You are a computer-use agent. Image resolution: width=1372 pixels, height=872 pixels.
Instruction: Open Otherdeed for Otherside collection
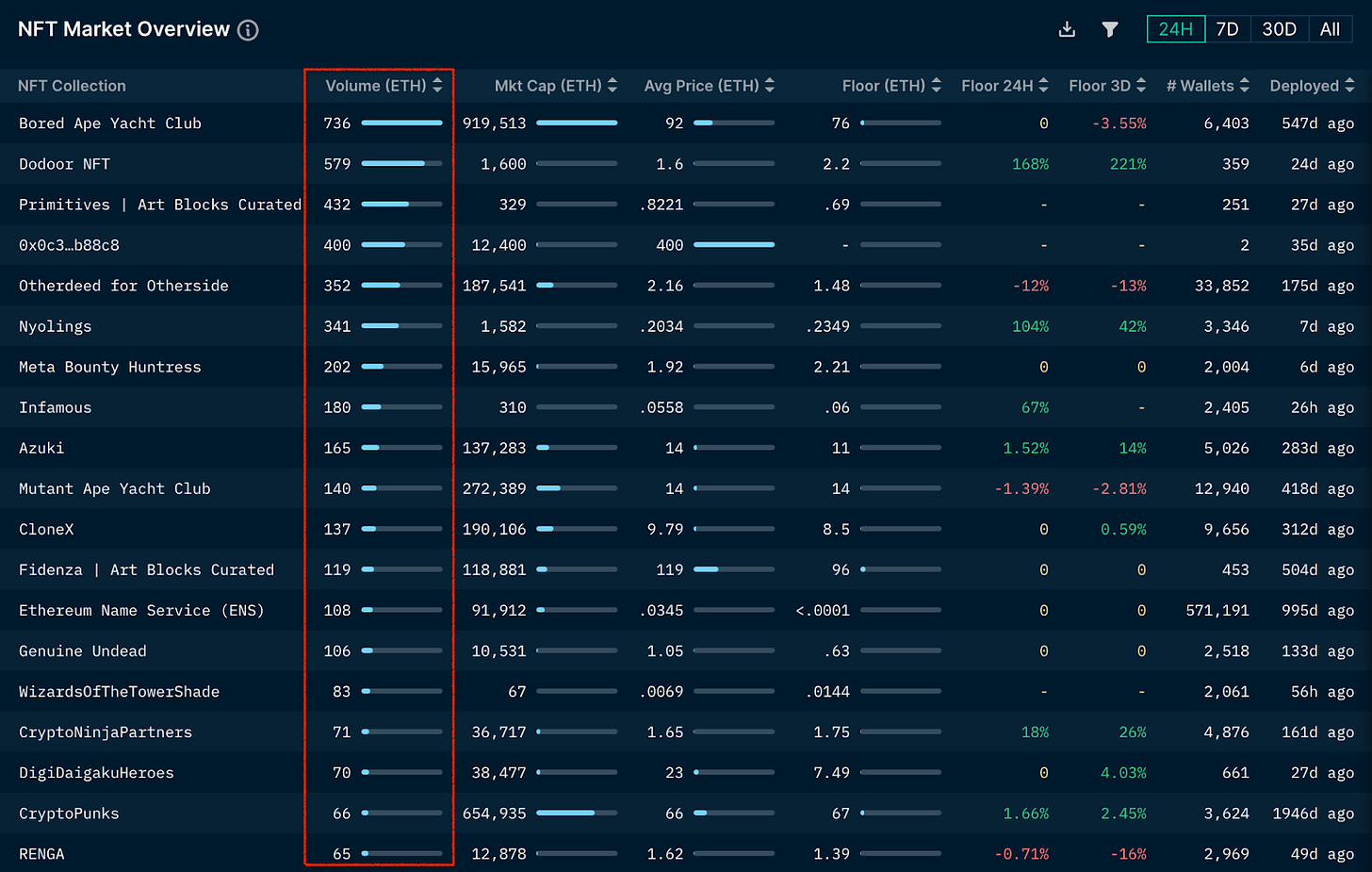tap(123, 286)
